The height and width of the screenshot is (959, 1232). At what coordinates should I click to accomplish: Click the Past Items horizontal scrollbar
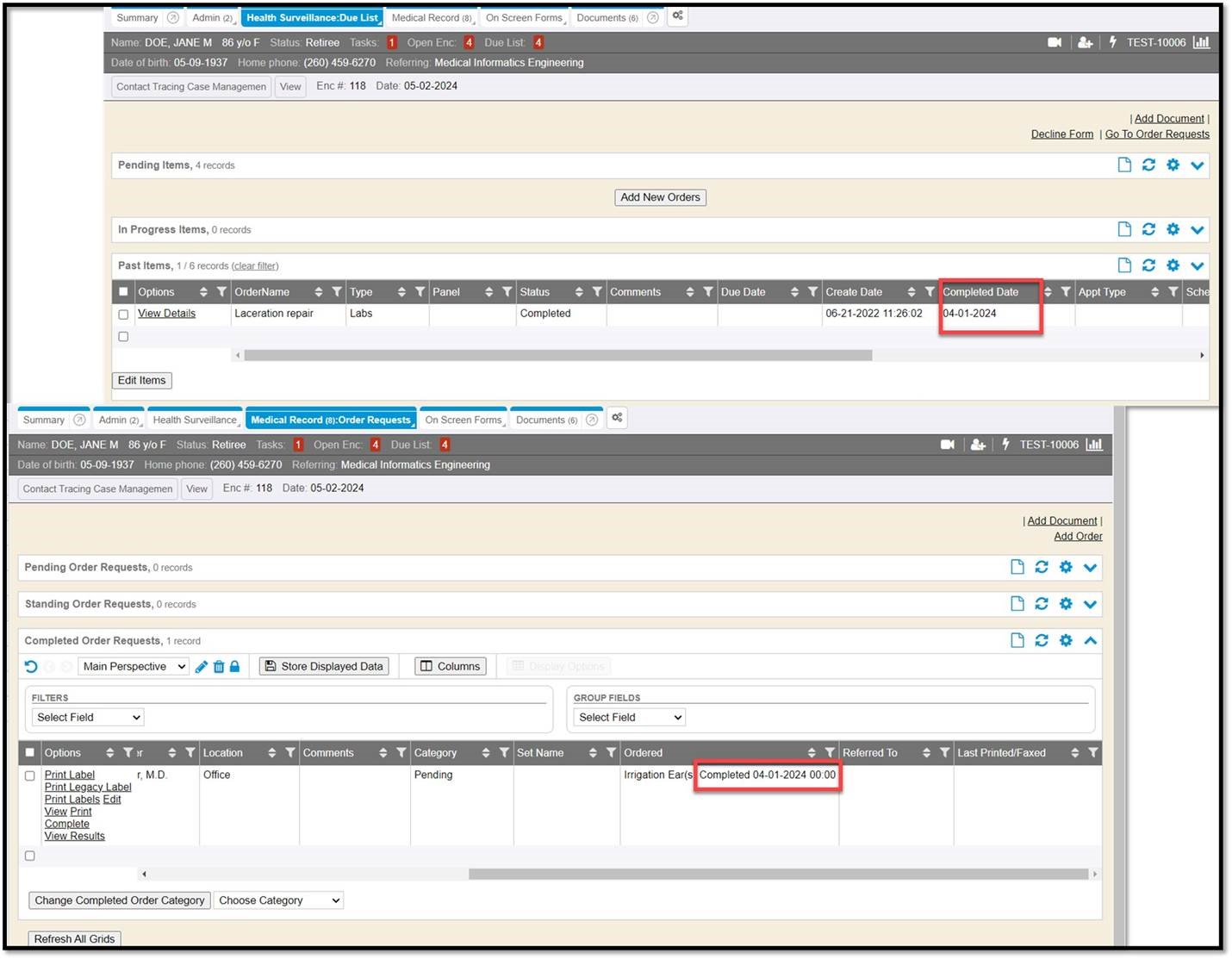click(557, 355)
